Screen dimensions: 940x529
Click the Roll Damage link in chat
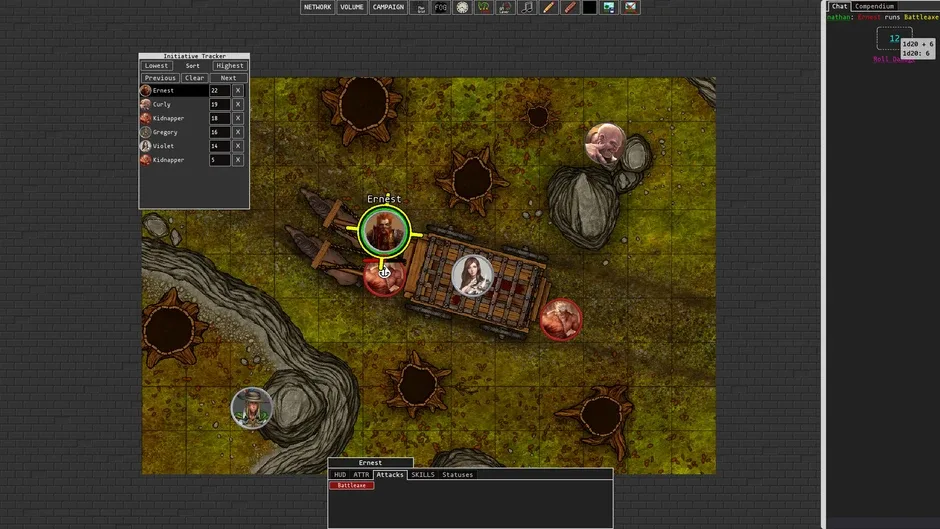click(x=894, y=59)
